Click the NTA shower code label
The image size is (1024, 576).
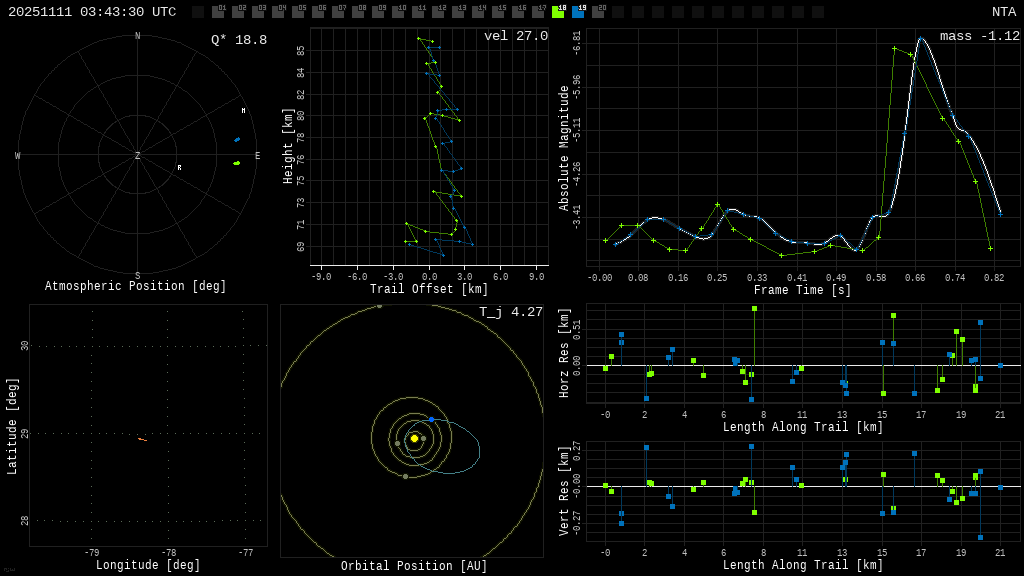tap(1003, 12)
